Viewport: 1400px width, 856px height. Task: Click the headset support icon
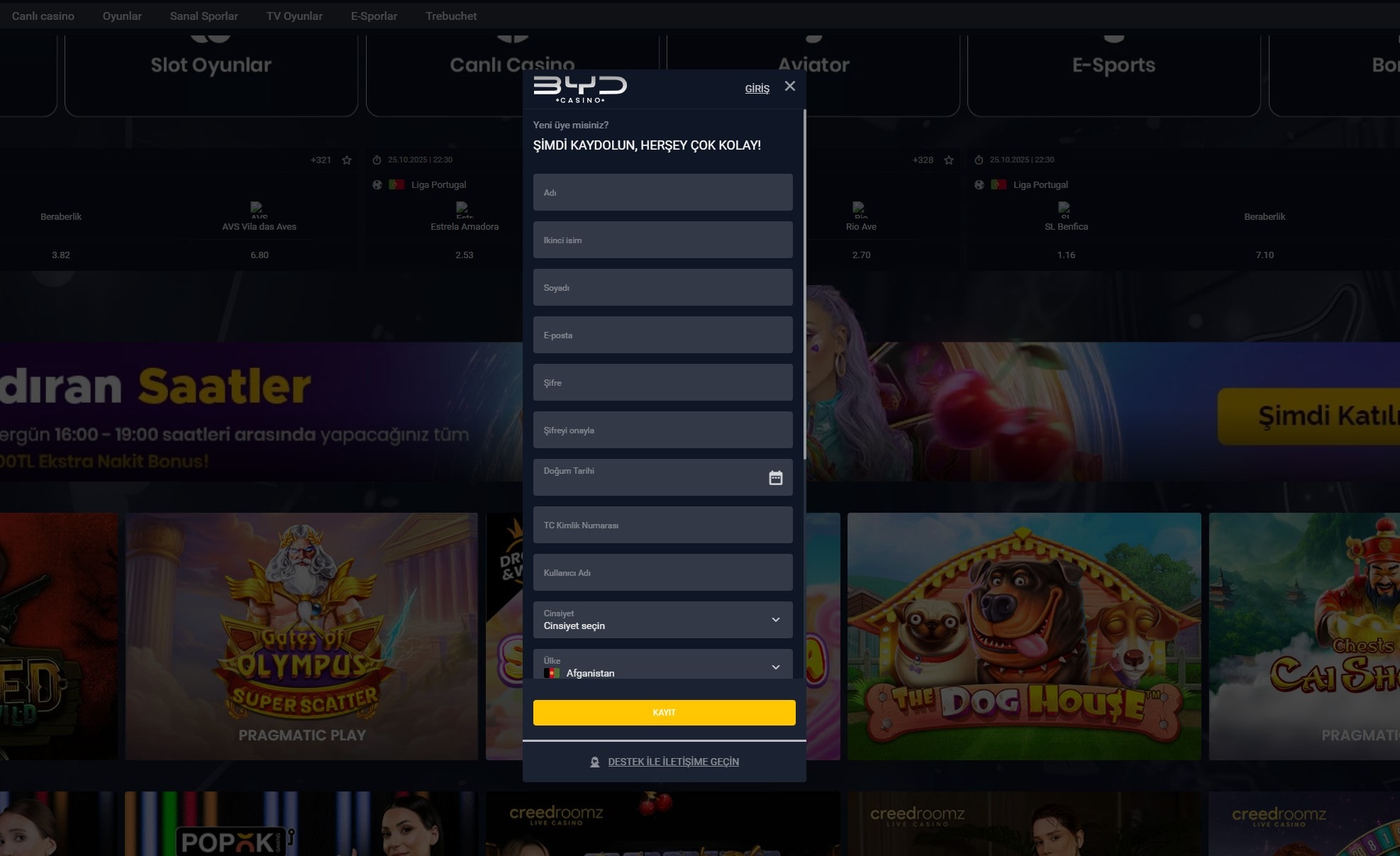tap(594, 762)
